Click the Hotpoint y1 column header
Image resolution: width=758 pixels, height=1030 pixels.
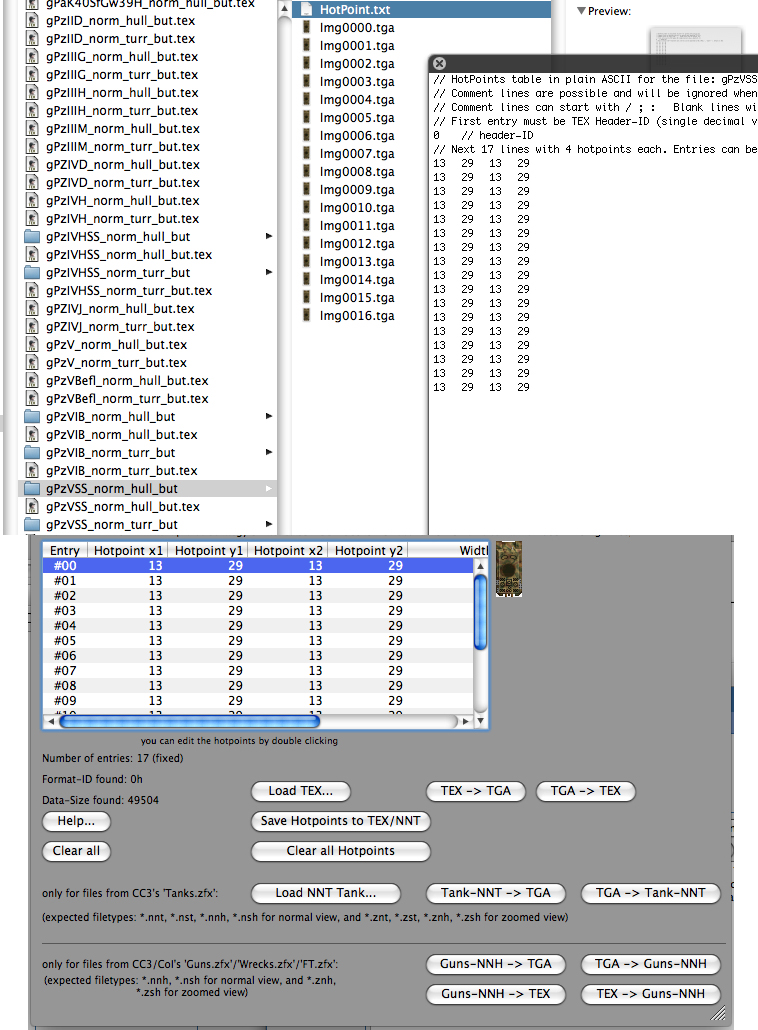click(x=208, y=550)
